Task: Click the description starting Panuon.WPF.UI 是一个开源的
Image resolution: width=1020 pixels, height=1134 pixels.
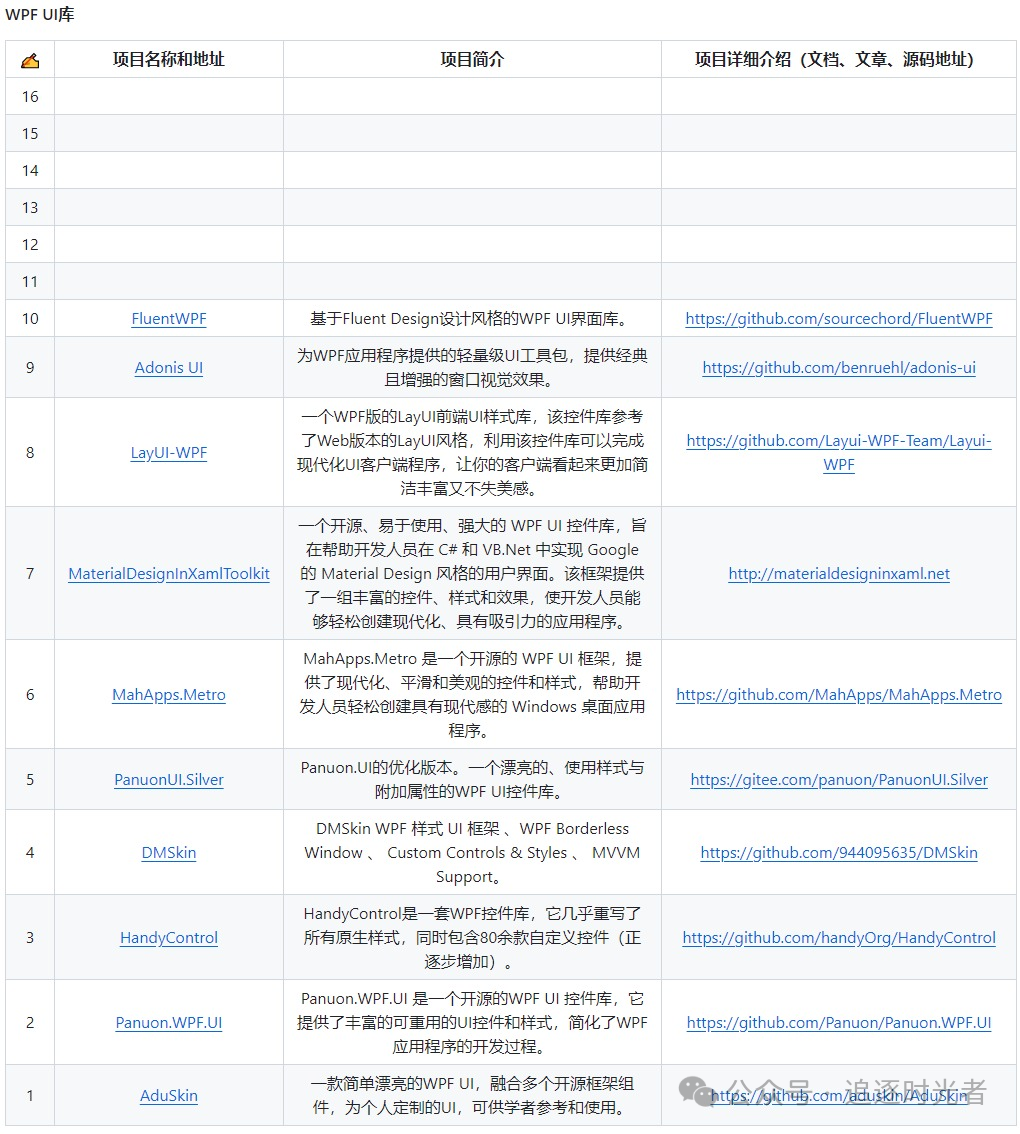Action: [x=472, y=1023]
